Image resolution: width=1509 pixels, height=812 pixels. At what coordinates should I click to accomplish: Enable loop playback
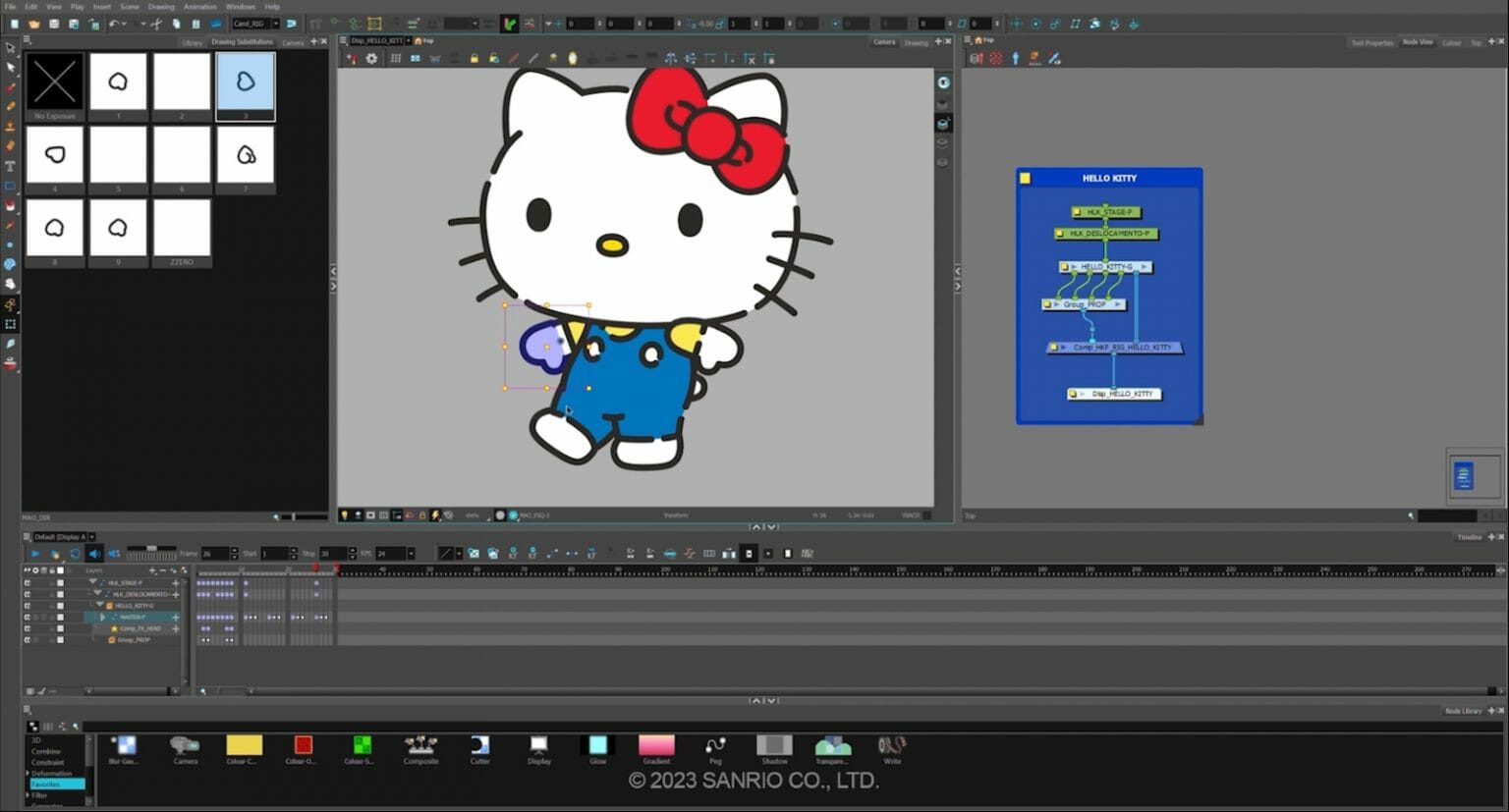[75, 554]
